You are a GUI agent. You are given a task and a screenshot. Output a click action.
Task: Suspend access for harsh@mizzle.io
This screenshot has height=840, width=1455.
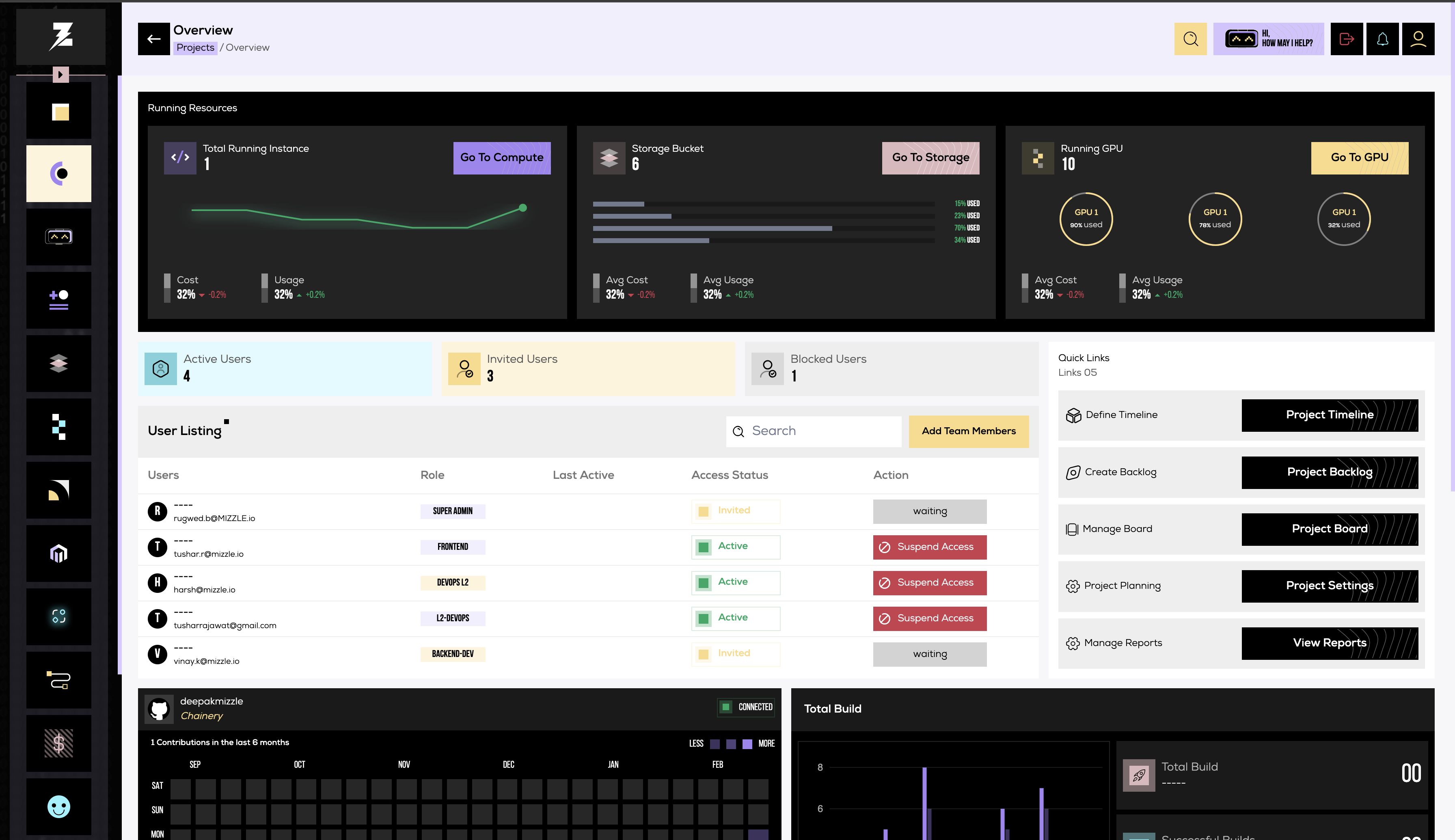tap(929, 583)
